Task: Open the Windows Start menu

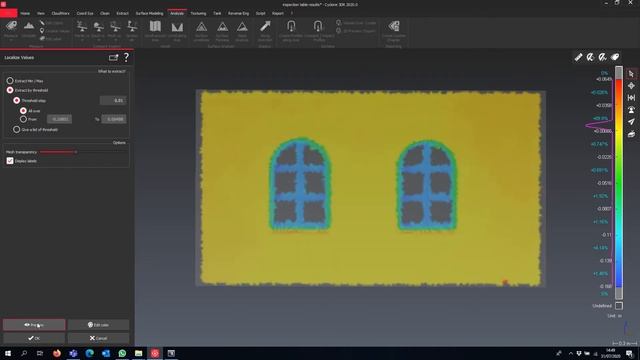Action: coord(8,353)
